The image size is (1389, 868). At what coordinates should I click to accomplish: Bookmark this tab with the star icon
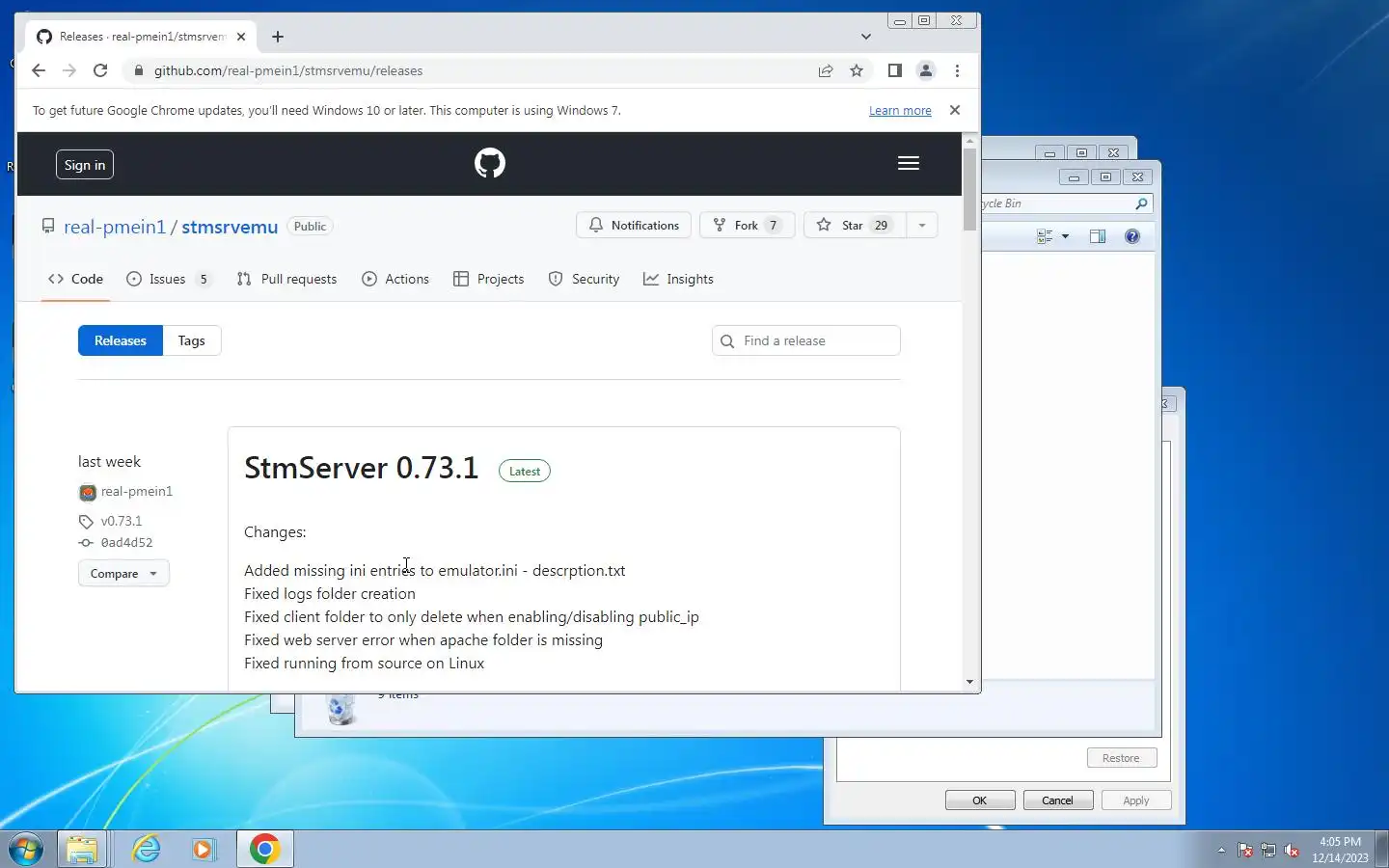coord(857,70)
